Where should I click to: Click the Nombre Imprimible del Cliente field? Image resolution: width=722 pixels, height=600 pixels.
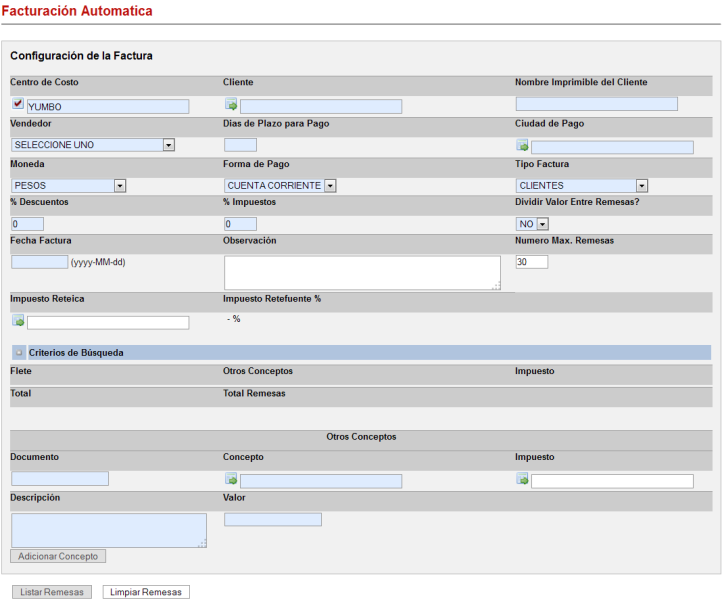click(x=596, y=104)
